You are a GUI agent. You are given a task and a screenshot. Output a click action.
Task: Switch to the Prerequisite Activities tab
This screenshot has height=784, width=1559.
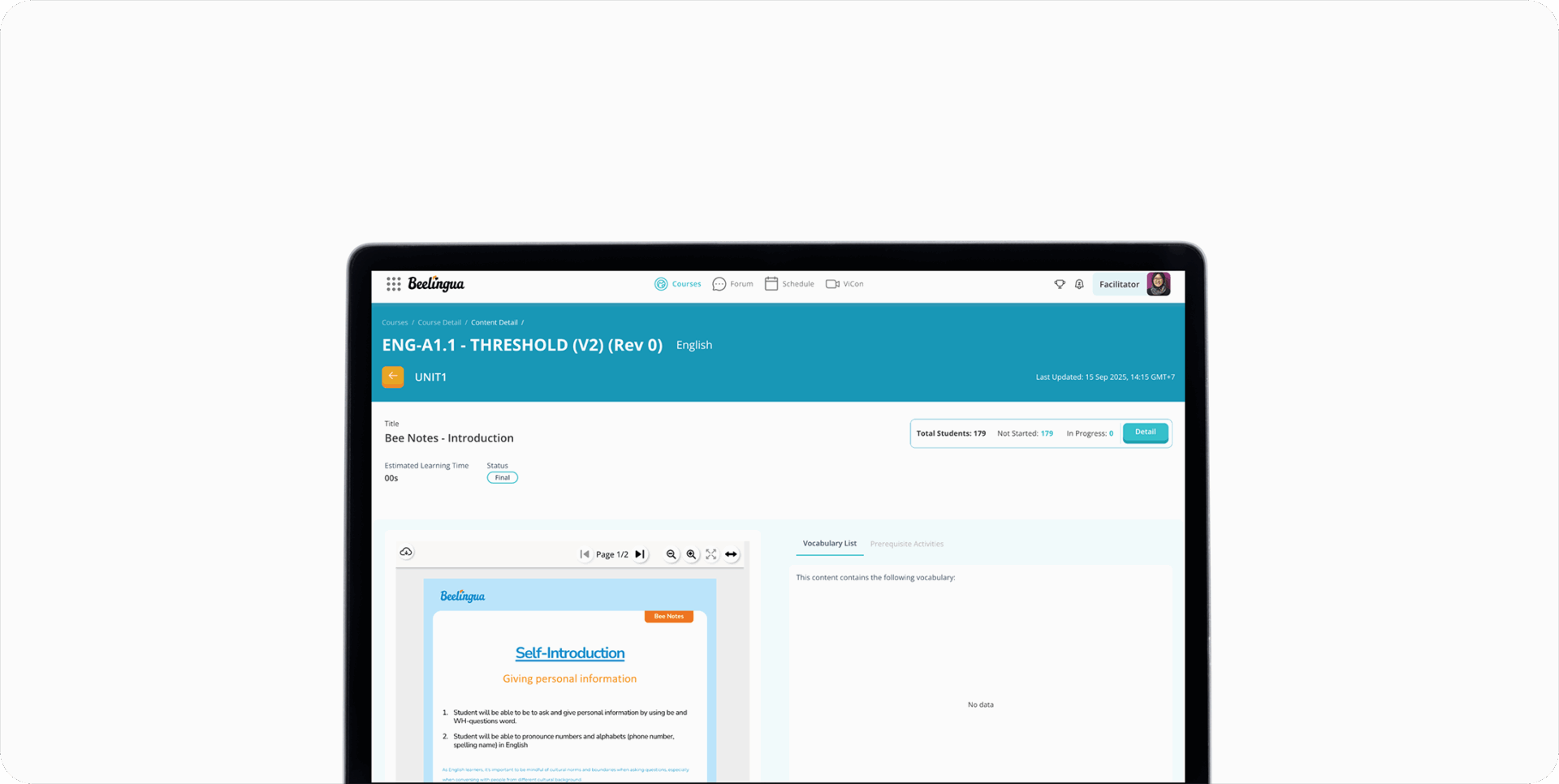(x=906, y=544)
